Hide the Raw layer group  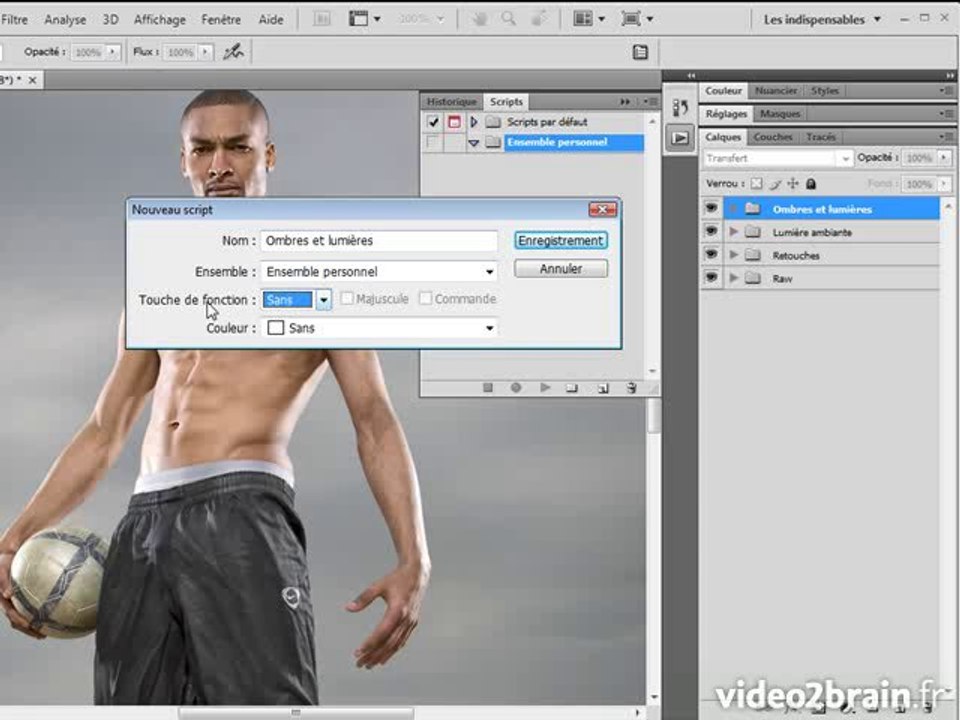pyautogui.click(x=711, y=278)
